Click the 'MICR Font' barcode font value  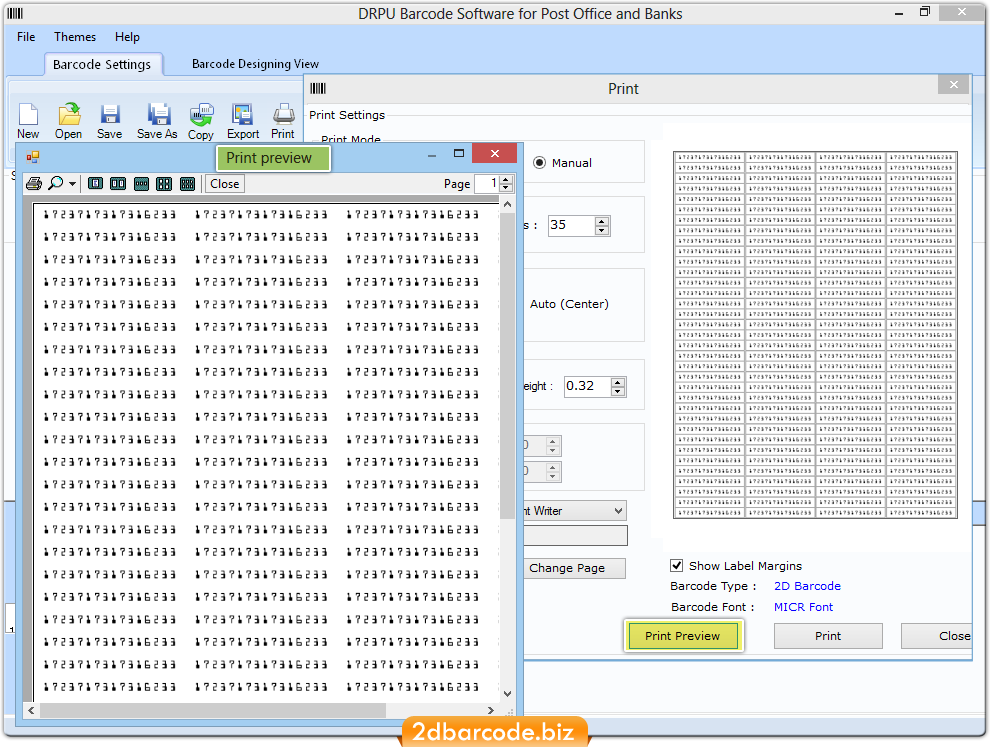pos(803,607)
